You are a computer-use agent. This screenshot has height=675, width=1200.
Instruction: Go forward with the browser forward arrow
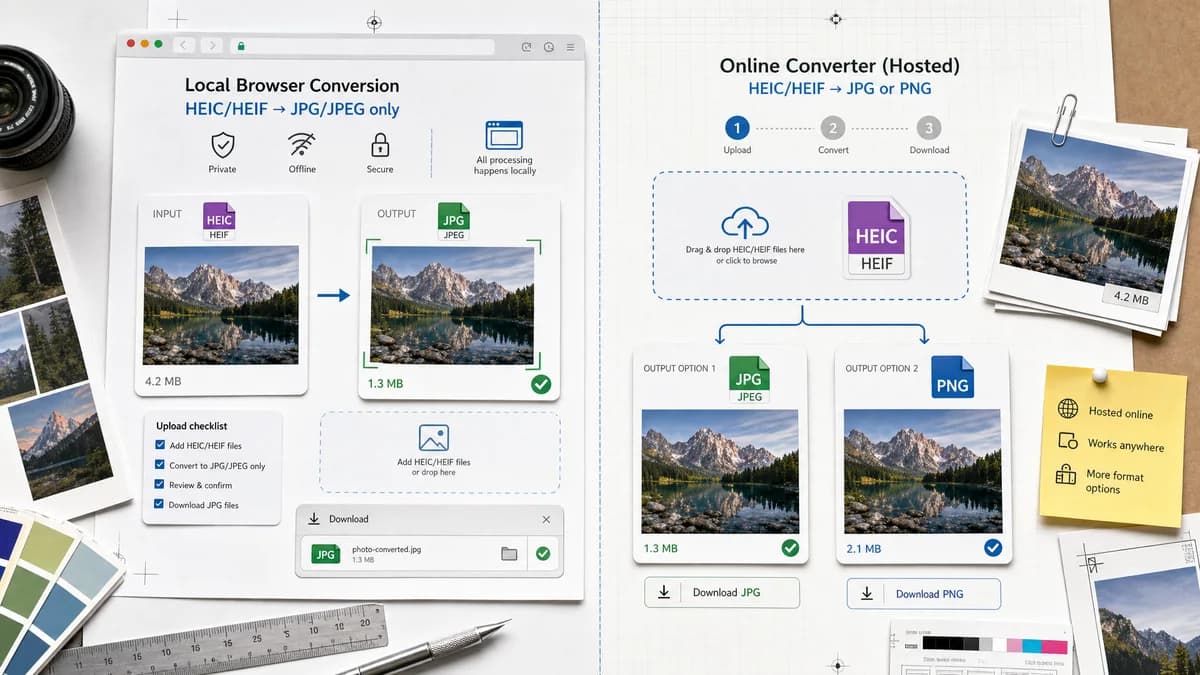coord(210,45)
